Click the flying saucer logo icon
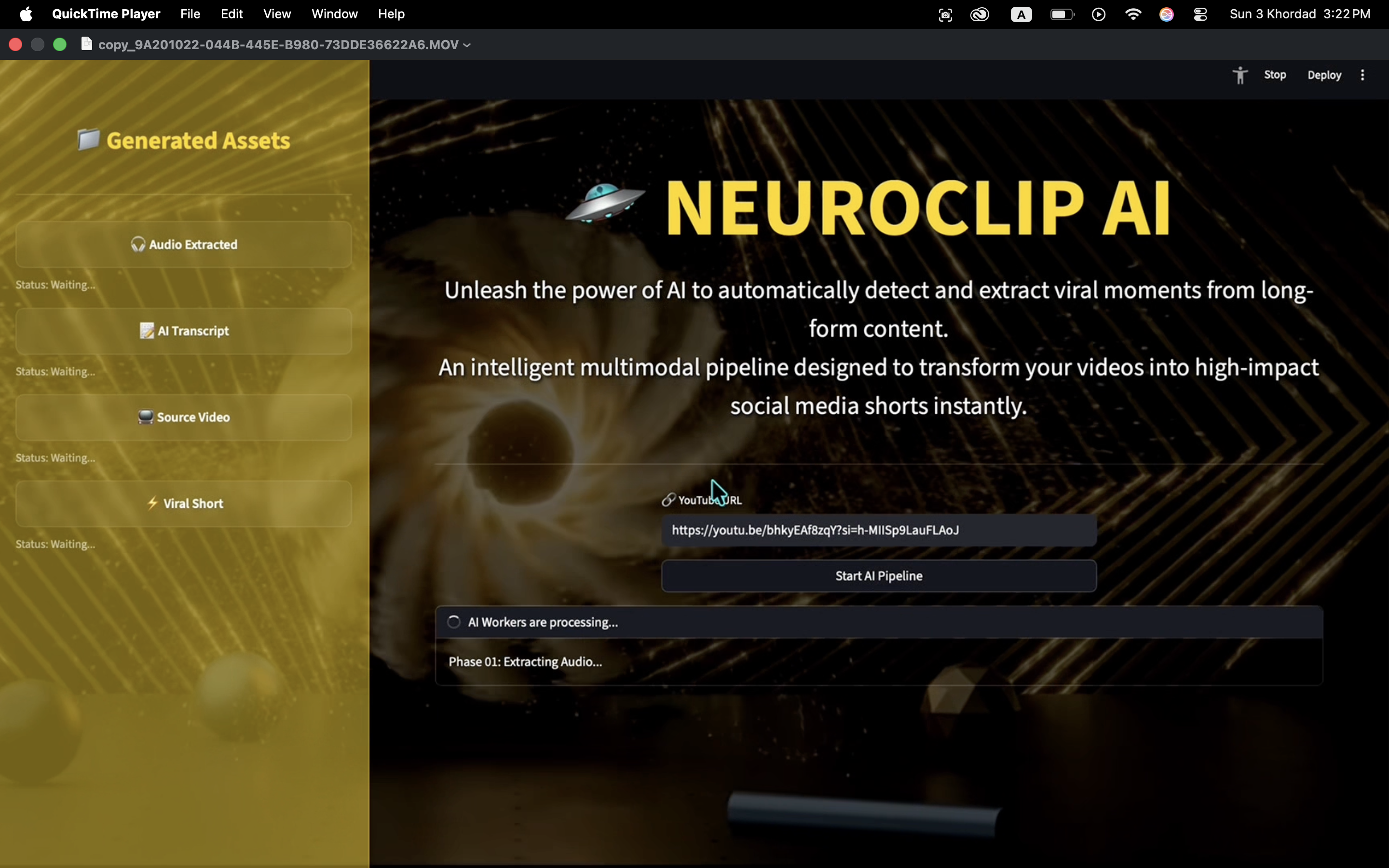The height and width of the screenshot is (868, 1389). tap(605, 203)
